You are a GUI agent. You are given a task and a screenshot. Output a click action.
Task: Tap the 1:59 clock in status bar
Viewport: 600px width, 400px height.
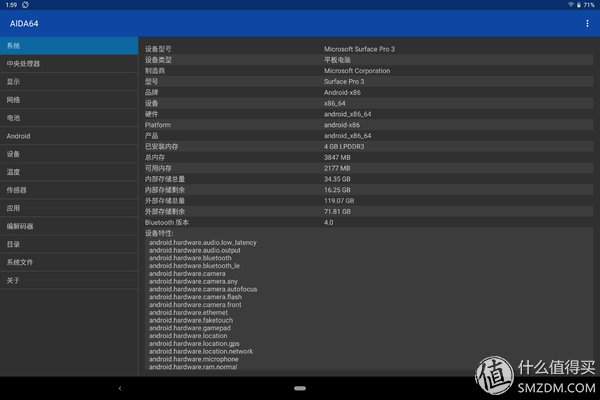point(11,5)
